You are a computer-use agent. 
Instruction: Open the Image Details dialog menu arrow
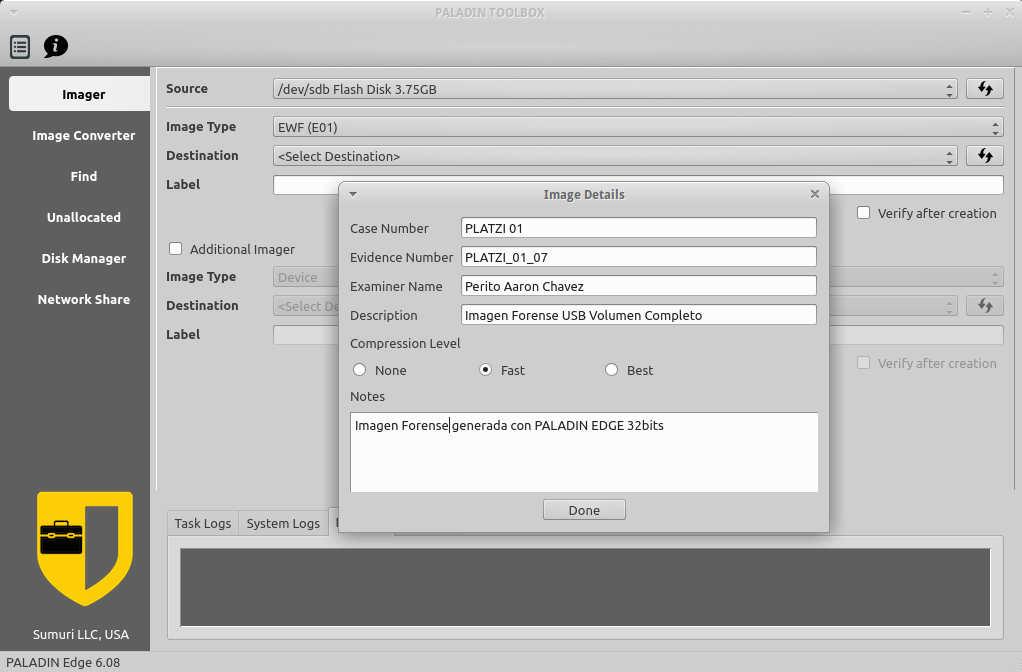pyautogui.click(x=353, y=194)
